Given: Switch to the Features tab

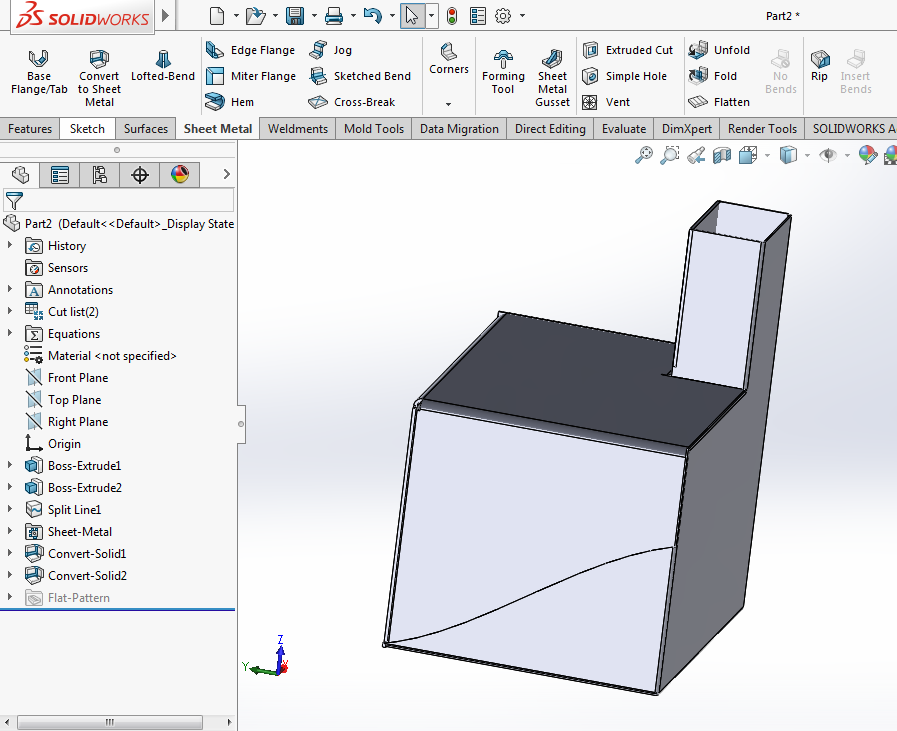Looking at the screenshot, I should tap(30, 129).
